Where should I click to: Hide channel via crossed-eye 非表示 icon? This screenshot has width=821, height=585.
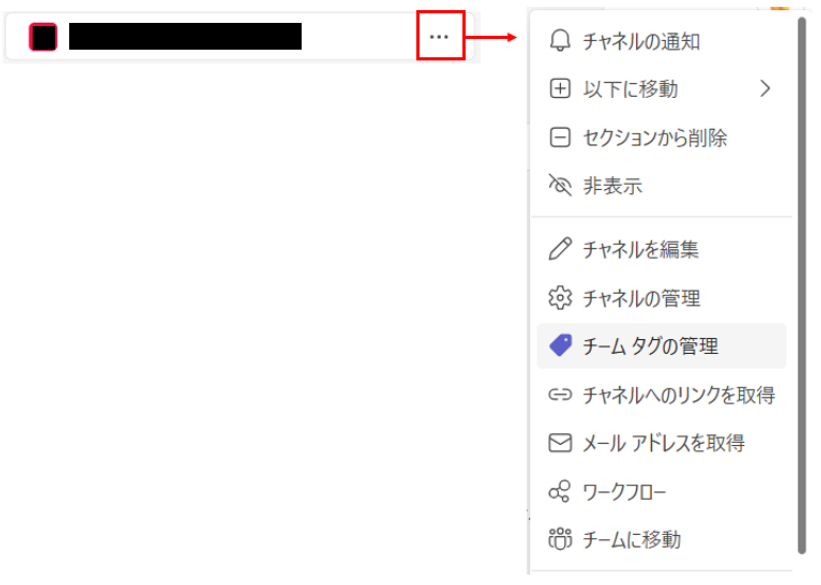(560, 185)
